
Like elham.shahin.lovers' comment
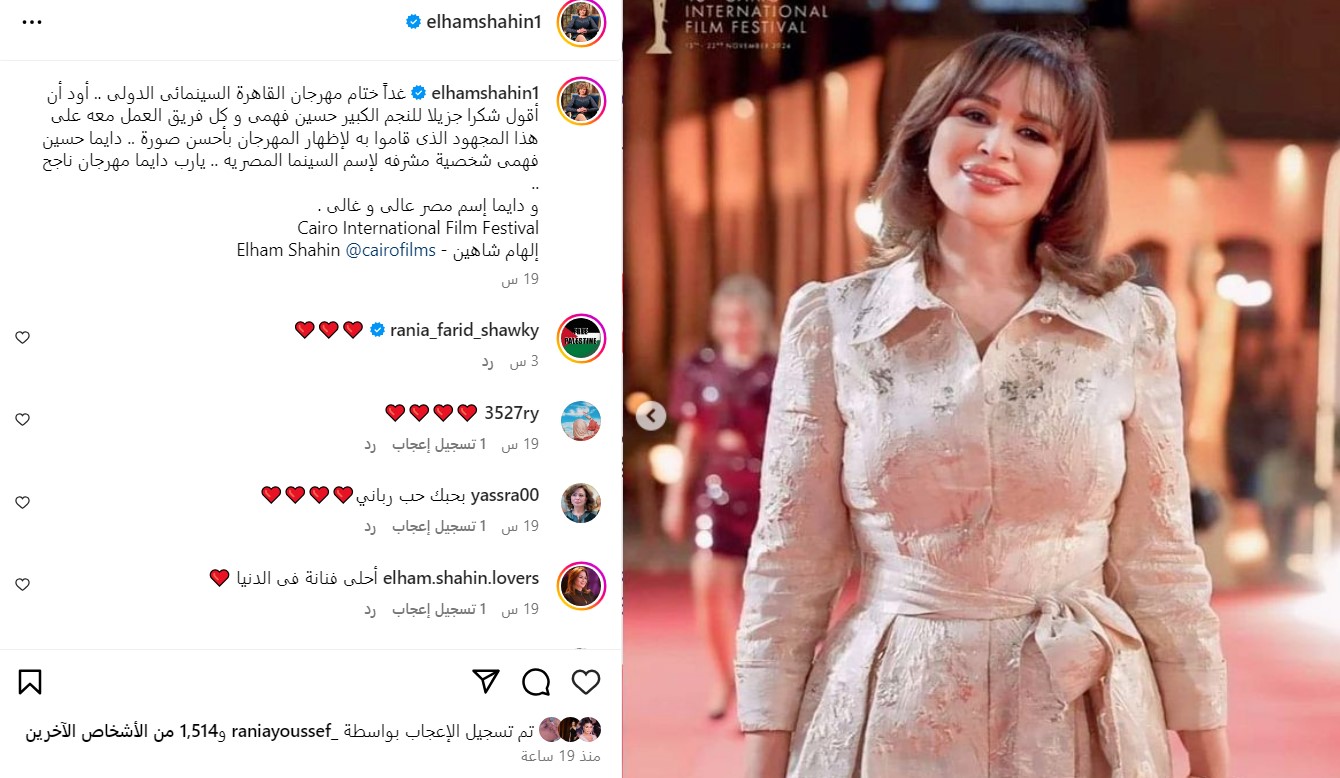pyautogui.click(x=22, y=585)
